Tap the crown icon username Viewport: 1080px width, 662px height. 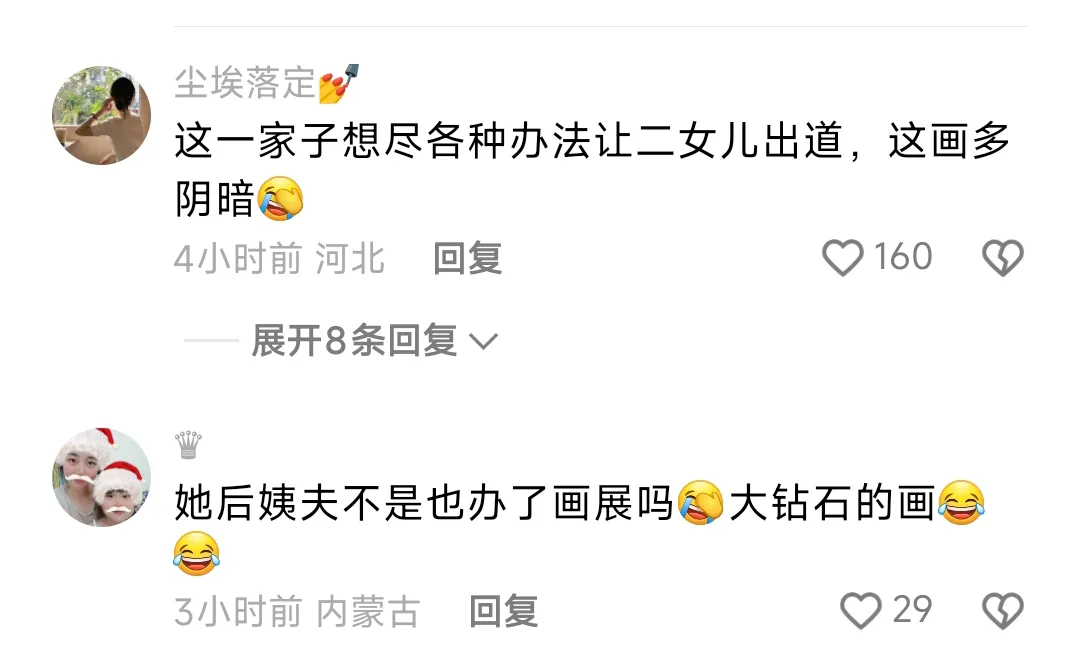click(x=188, y=445)
